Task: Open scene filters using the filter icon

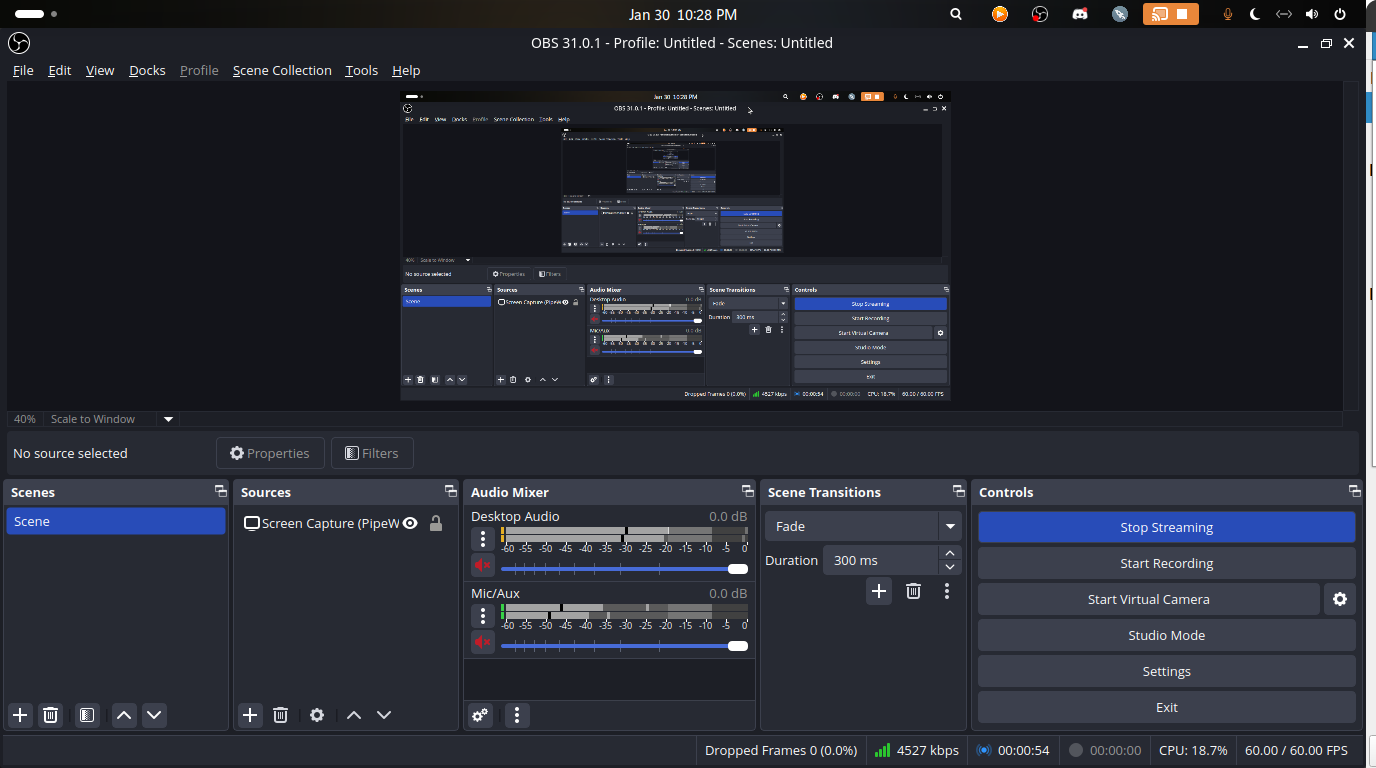Action: pos(86,715)
